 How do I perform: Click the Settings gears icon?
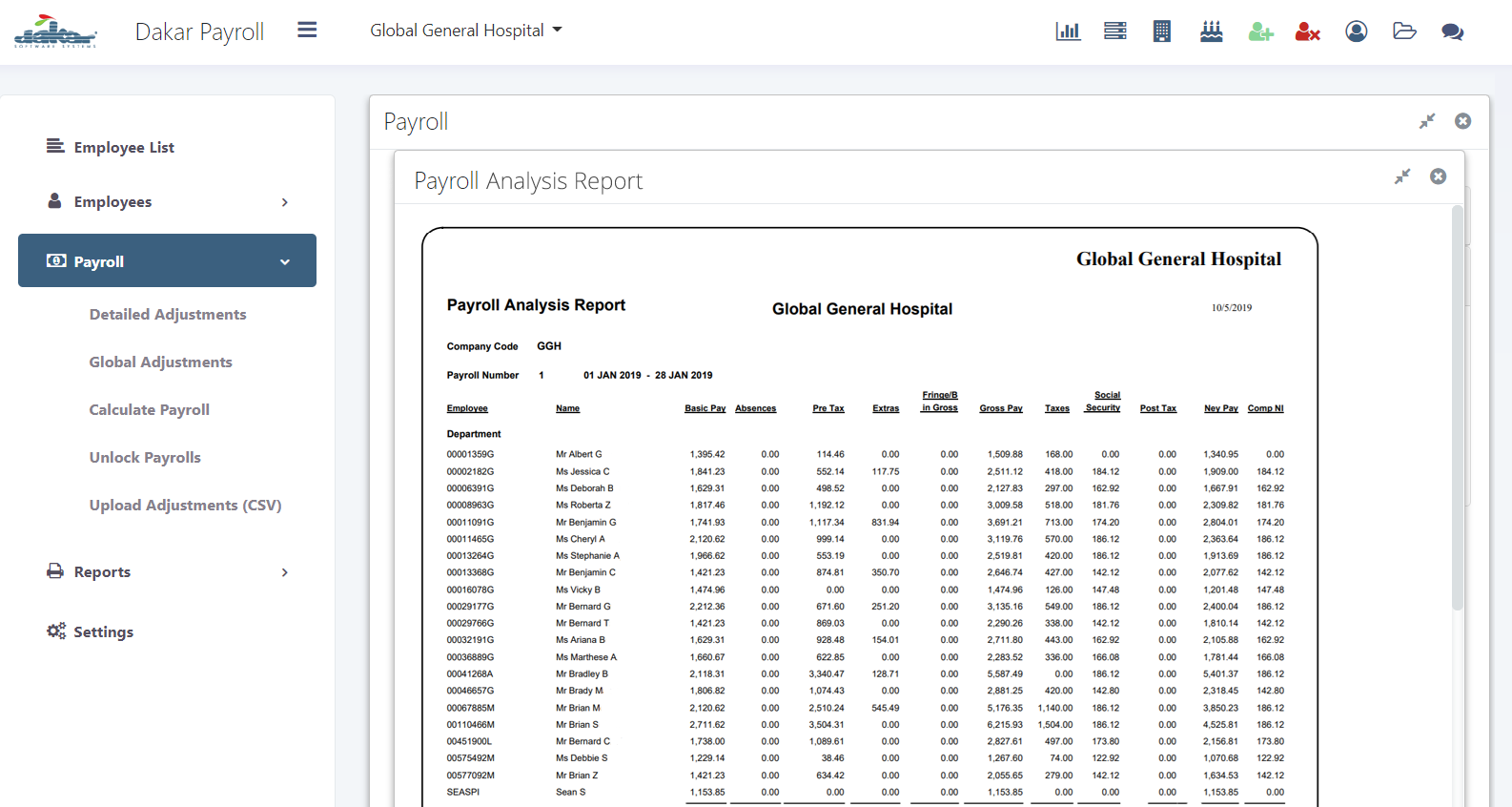tap(56, 631)
